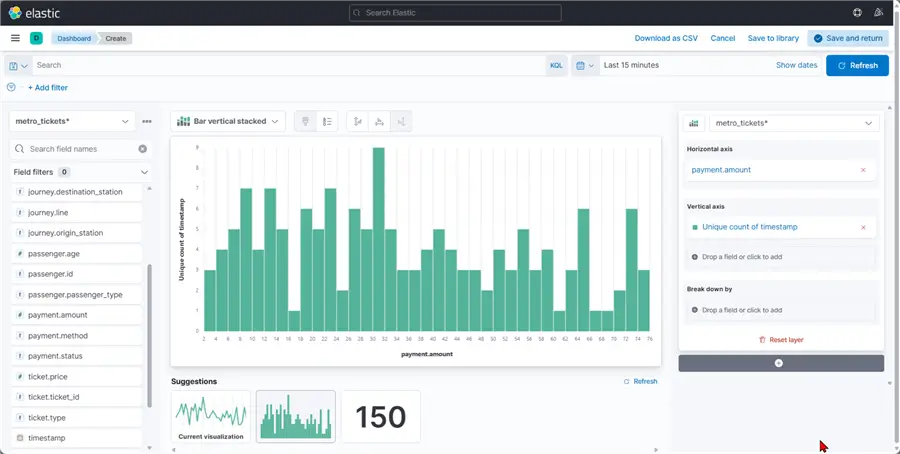Click into the KQL search query bar
The height and width of the screenshot is (454, 900).
[289, 65]
